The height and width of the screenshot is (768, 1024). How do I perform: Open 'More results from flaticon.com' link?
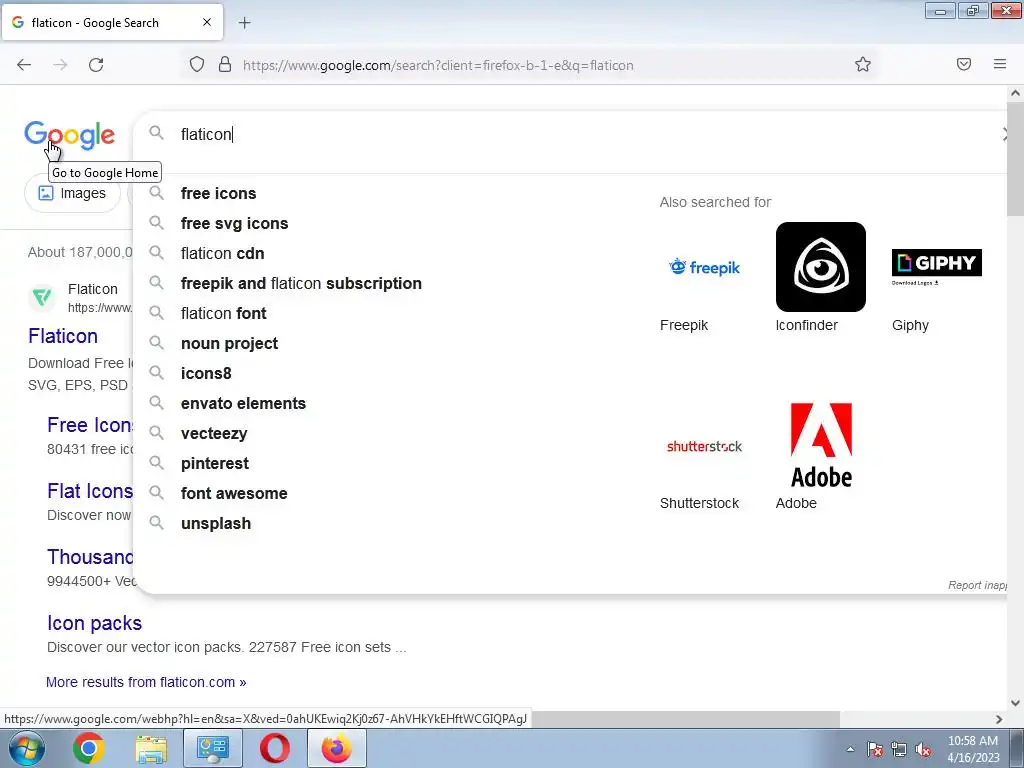[x=146, y=682]
